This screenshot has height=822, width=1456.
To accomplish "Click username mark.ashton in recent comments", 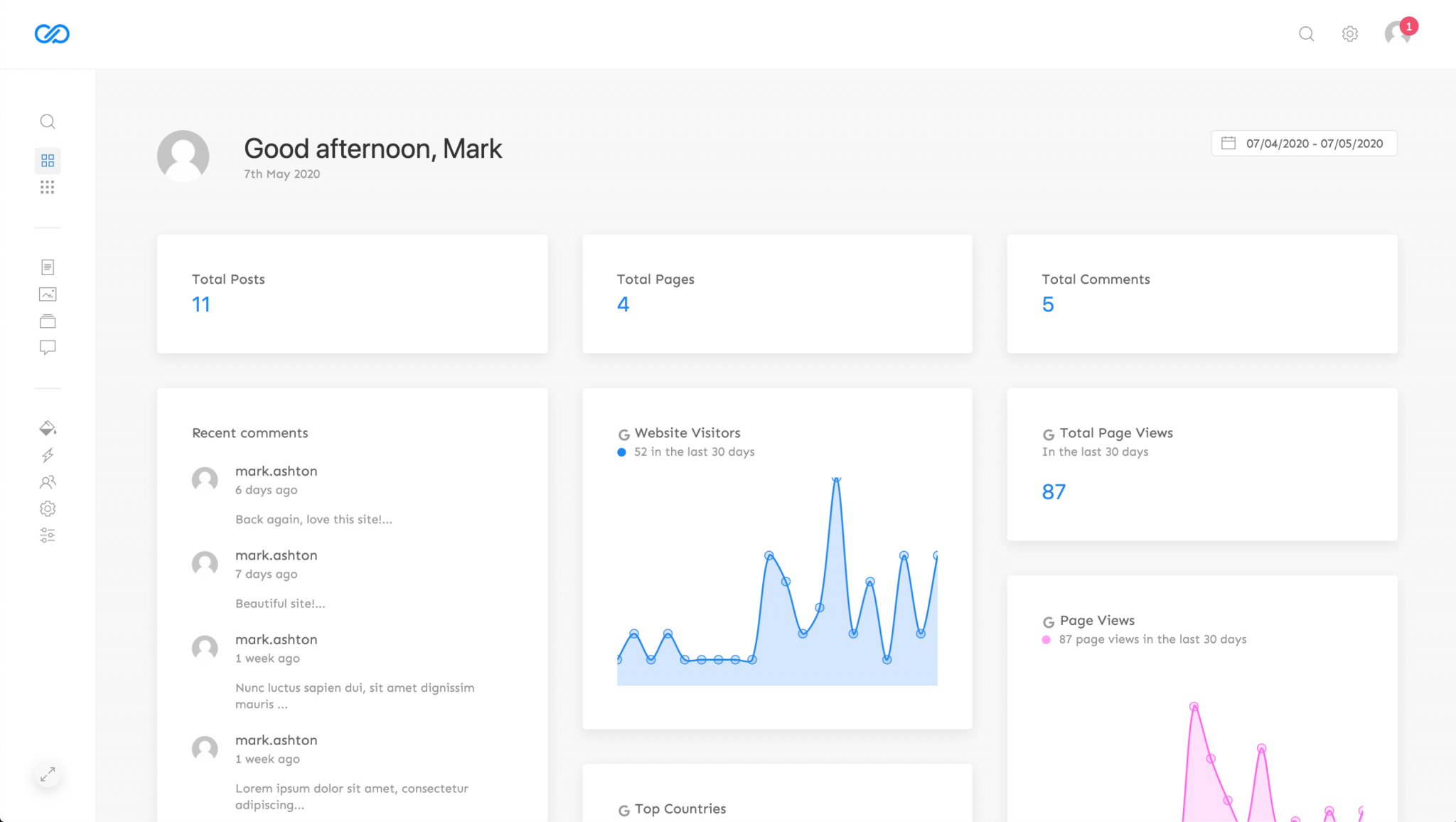I will 276,471.
